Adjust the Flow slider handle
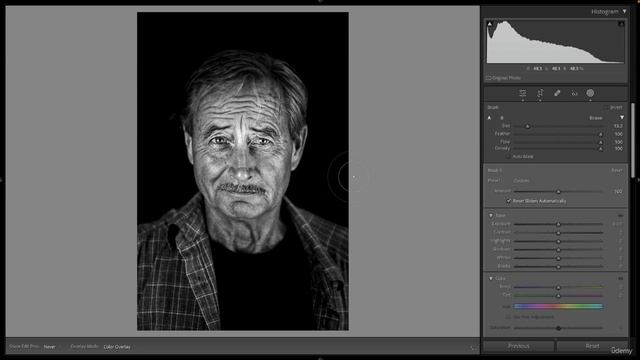The height and width of the screenshot is (360, 640). 600,142
